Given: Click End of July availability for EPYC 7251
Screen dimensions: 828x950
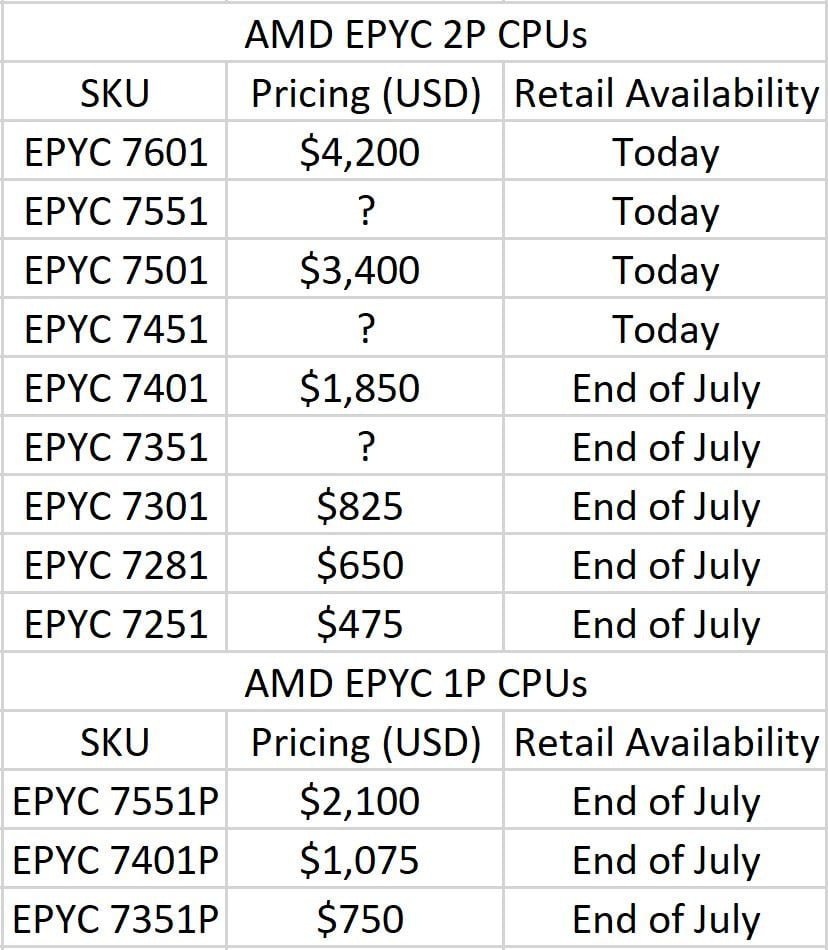Looking at the screenshot, I should [x=665, y=624].
